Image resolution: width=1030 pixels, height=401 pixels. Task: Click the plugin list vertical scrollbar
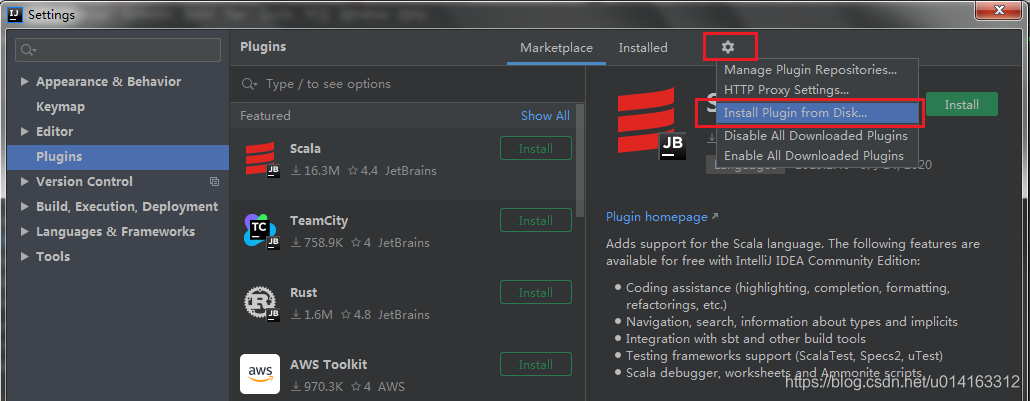579,159
